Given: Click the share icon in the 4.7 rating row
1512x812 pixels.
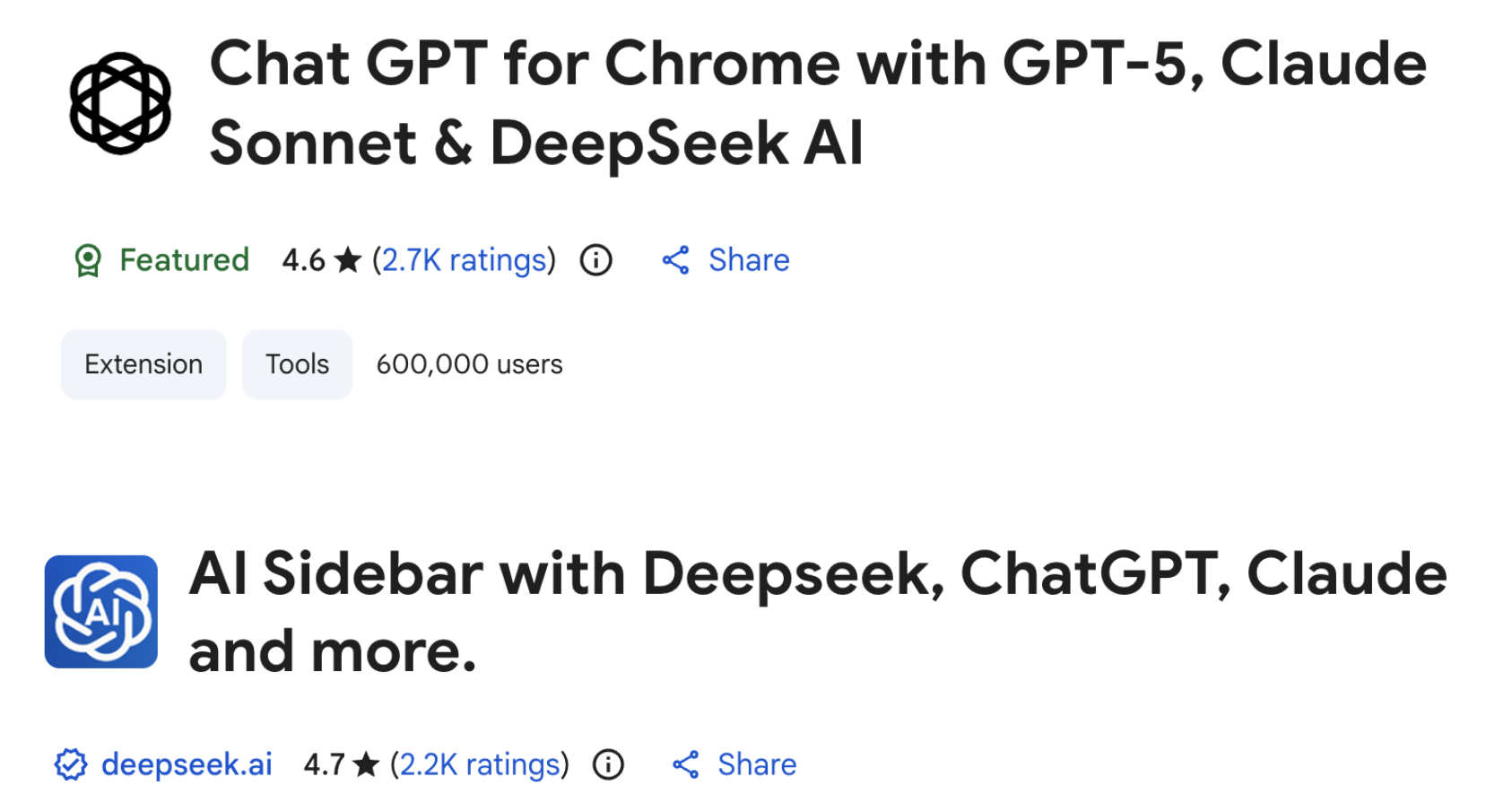Looking at the screenshot, I should click(x=686, y=764).
